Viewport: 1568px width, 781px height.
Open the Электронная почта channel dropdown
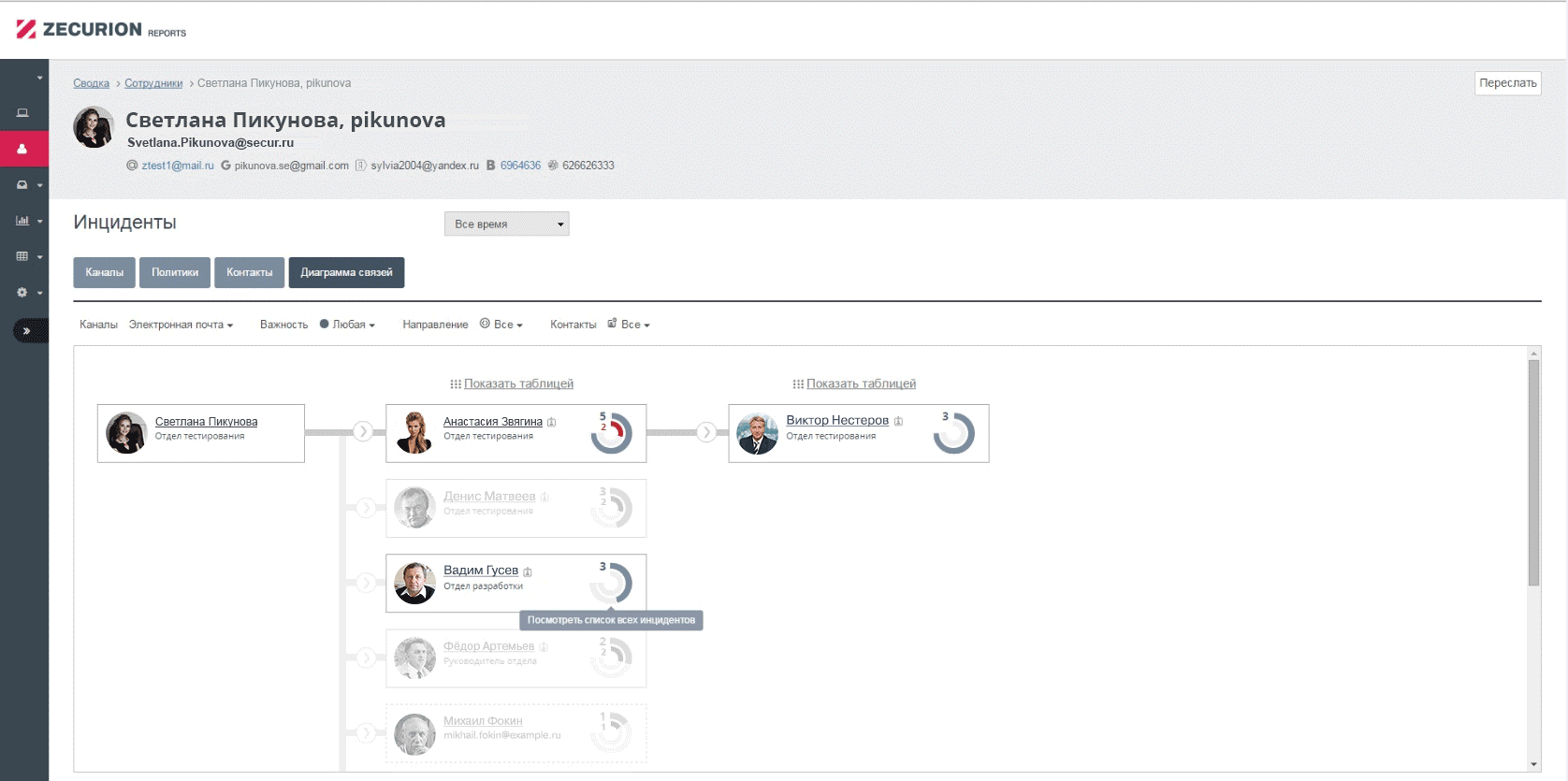pyautogui.click(x=181, y=325)
